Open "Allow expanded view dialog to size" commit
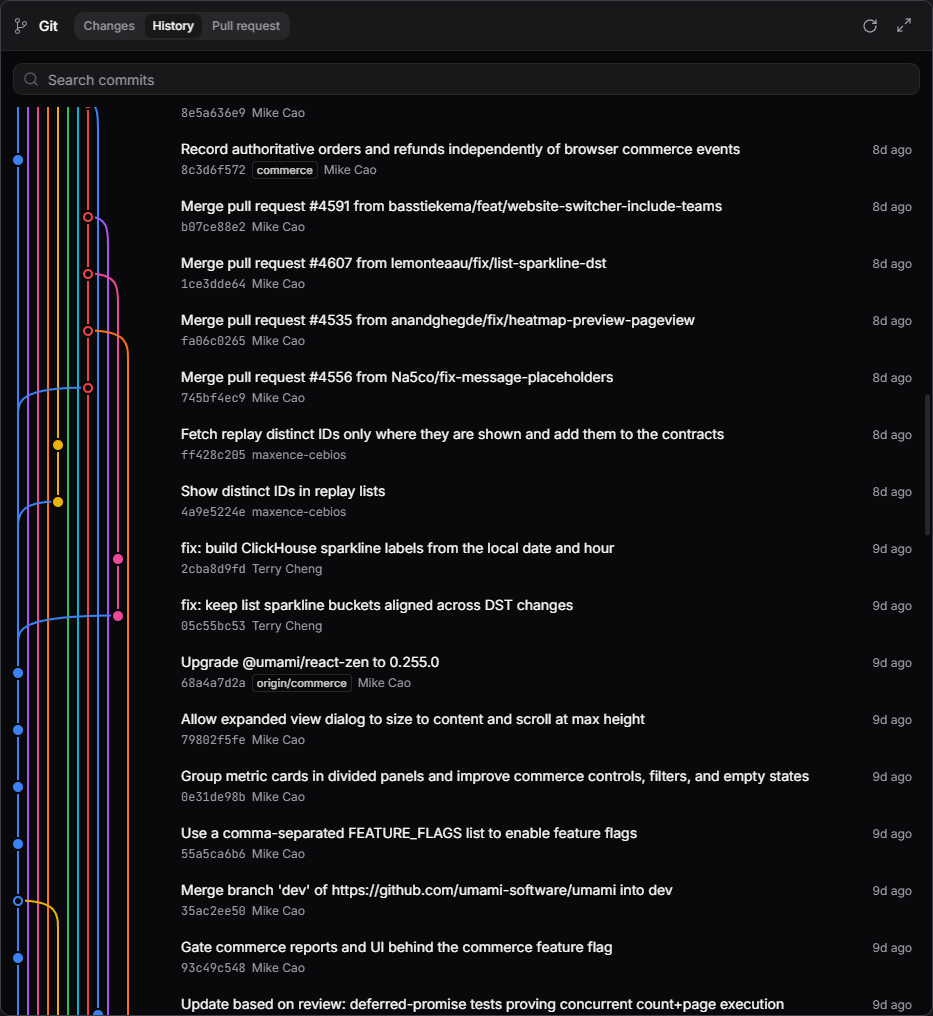Image resolution: width=933 pixels, height=1016 pixels. 413,719
